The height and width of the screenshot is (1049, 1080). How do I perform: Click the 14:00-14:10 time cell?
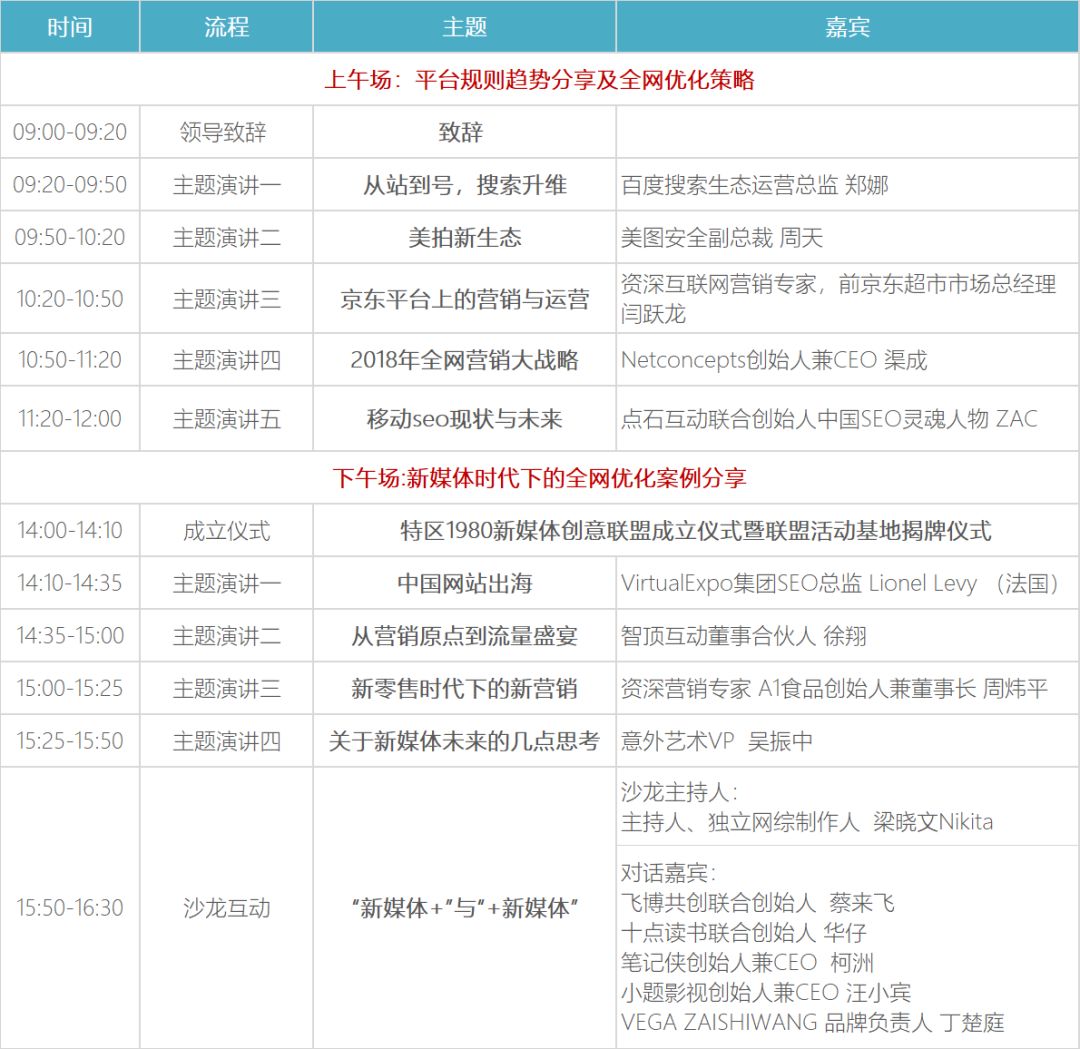point(70,530)
